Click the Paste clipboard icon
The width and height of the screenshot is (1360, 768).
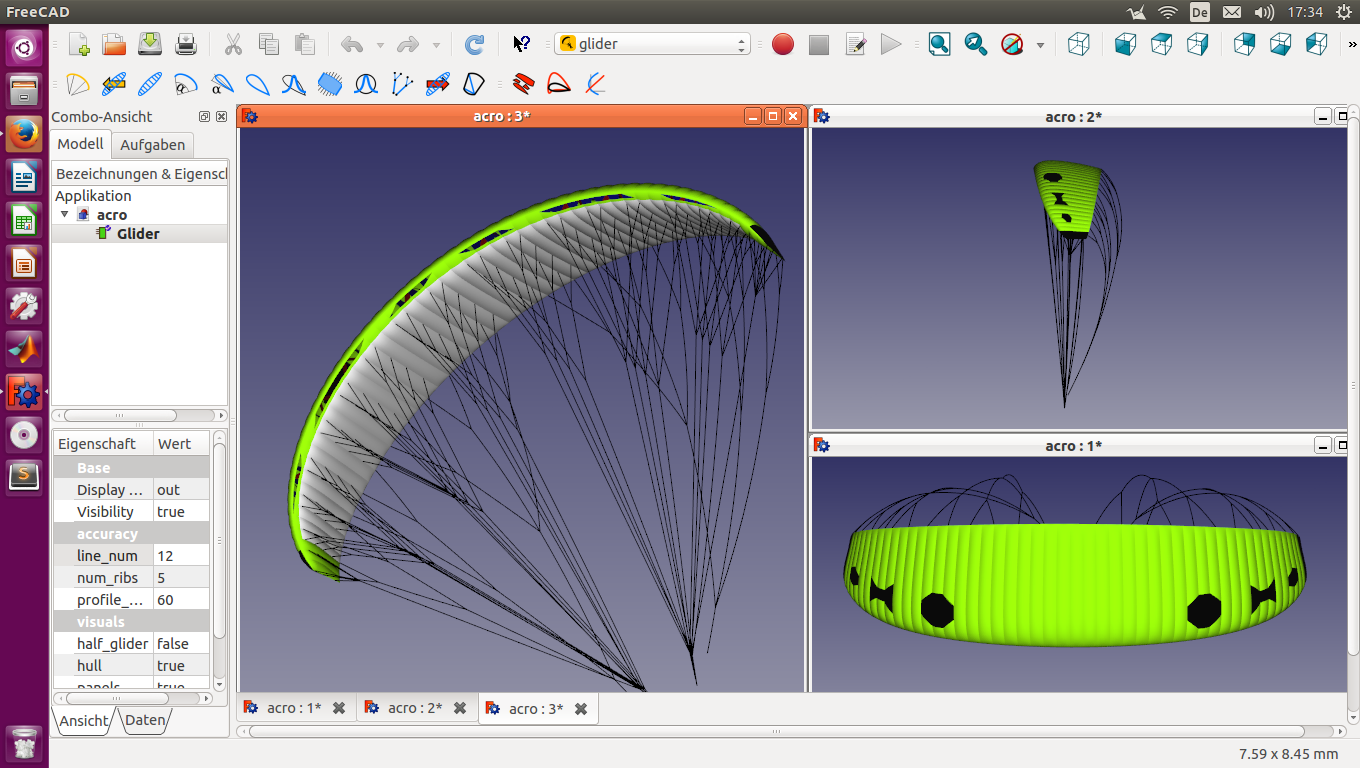304,44
